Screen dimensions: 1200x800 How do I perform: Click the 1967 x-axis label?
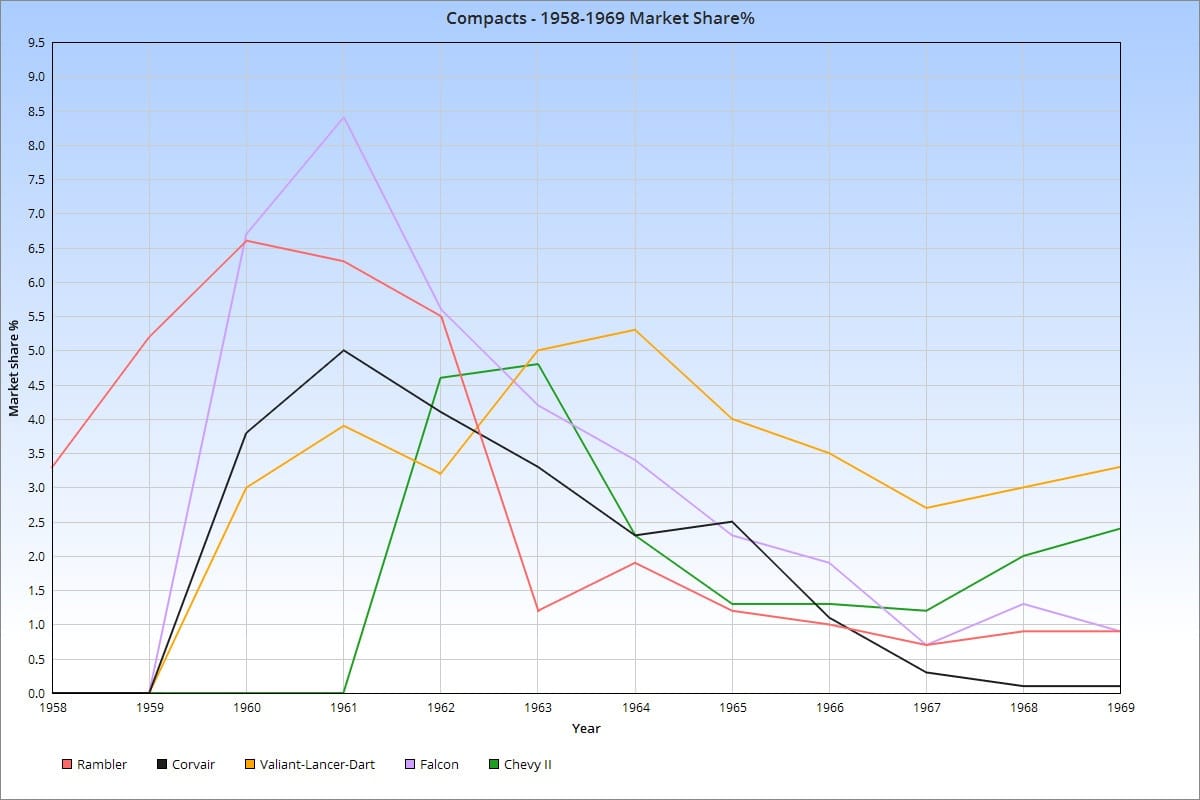tap(926, 708)
